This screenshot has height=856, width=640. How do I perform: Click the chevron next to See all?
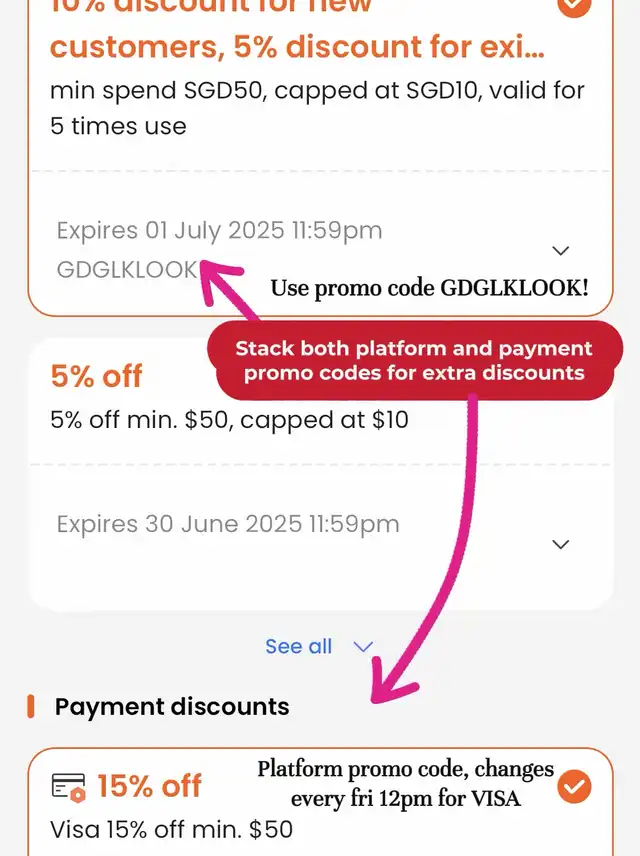click(x=363, y=647)
